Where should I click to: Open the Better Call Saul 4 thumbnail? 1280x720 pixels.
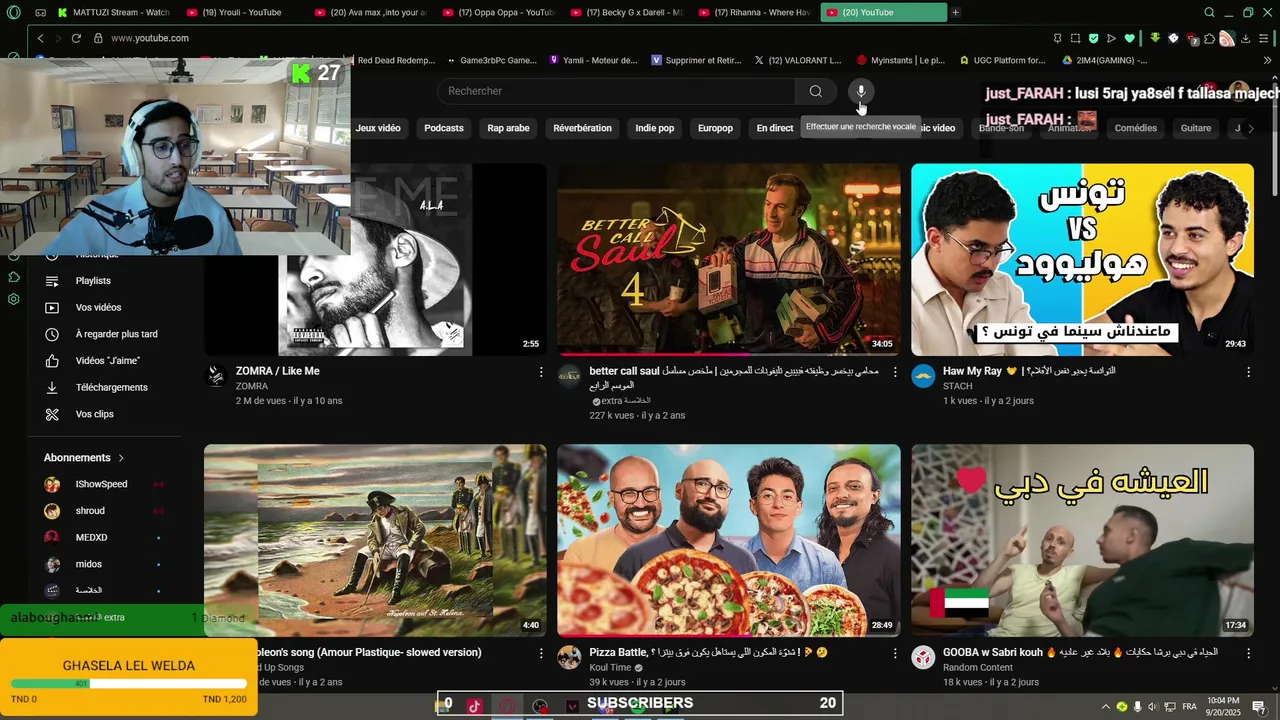tap(728, 259)
